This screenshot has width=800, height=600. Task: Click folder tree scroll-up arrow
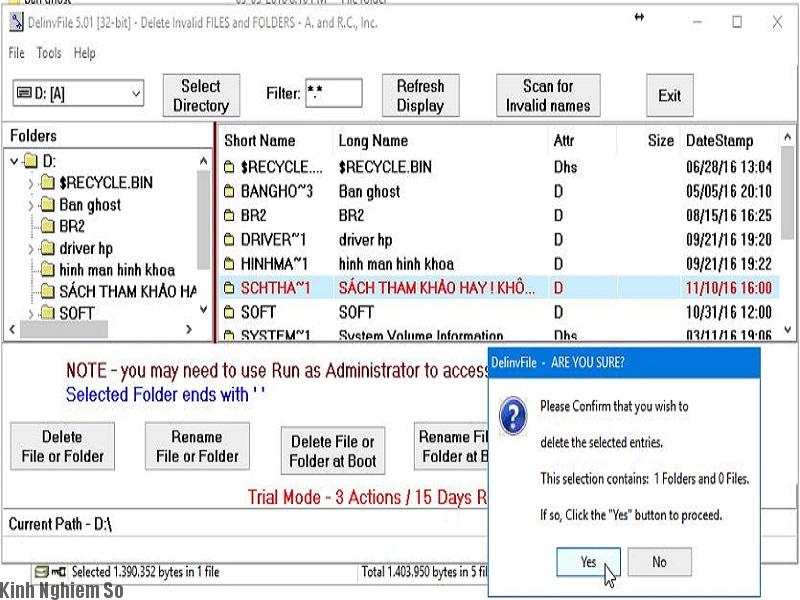(204, 161)
